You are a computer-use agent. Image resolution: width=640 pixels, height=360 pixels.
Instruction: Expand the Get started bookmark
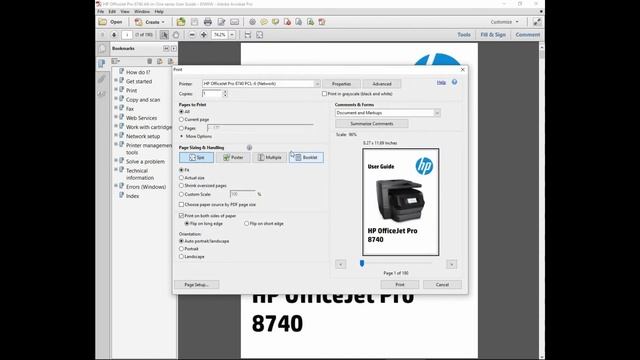pos(116,80)
